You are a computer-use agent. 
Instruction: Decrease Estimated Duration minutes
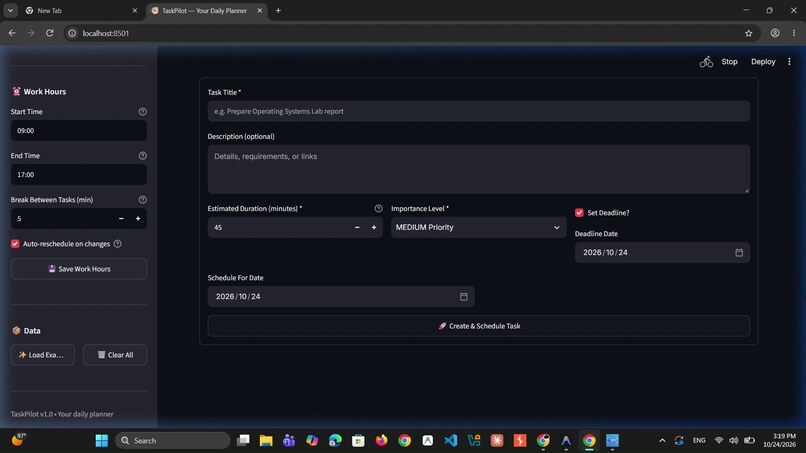click(357, 227)
